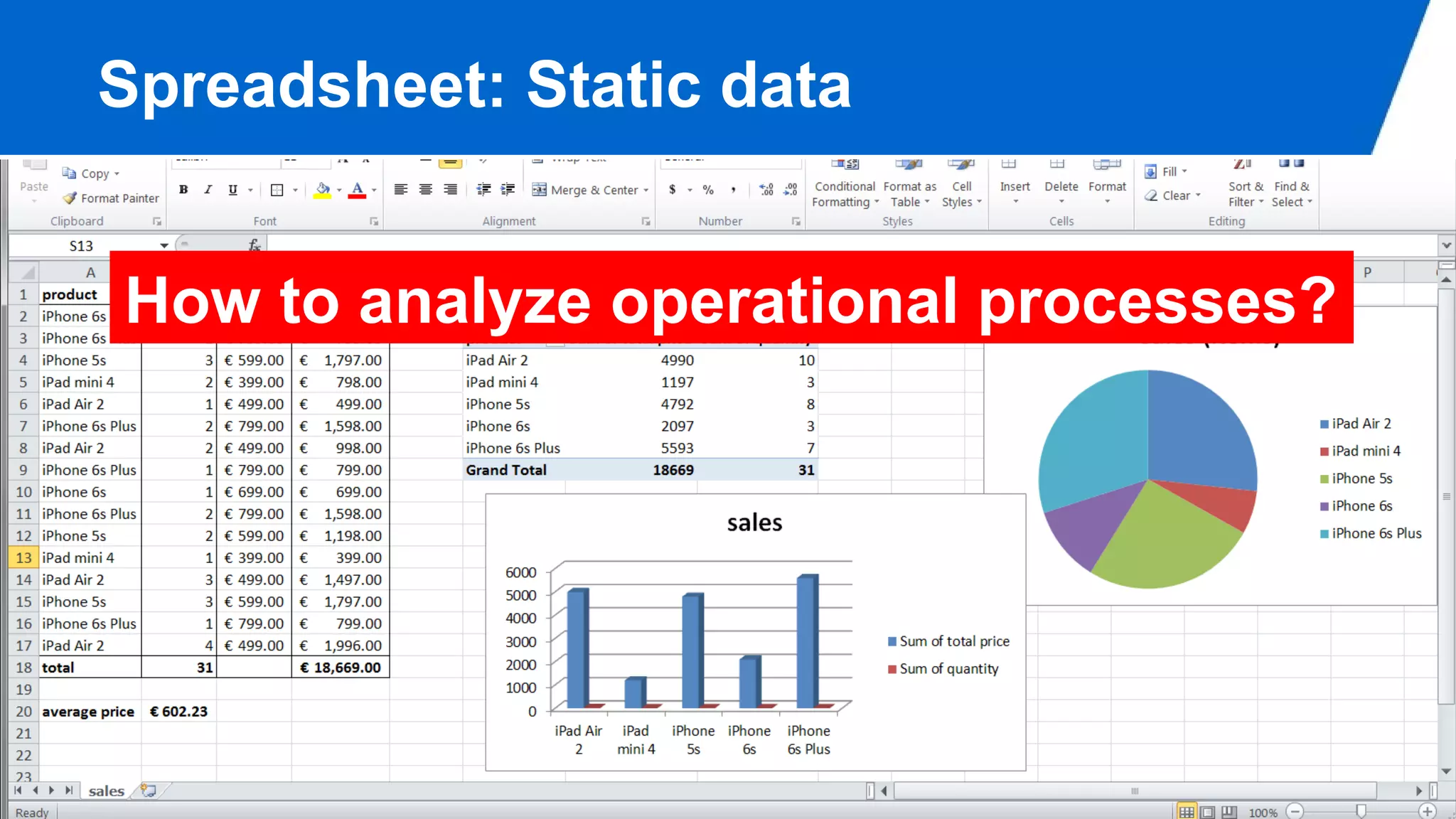
Task: Expand the Merge & Center arrow
Action: [646, 190]
